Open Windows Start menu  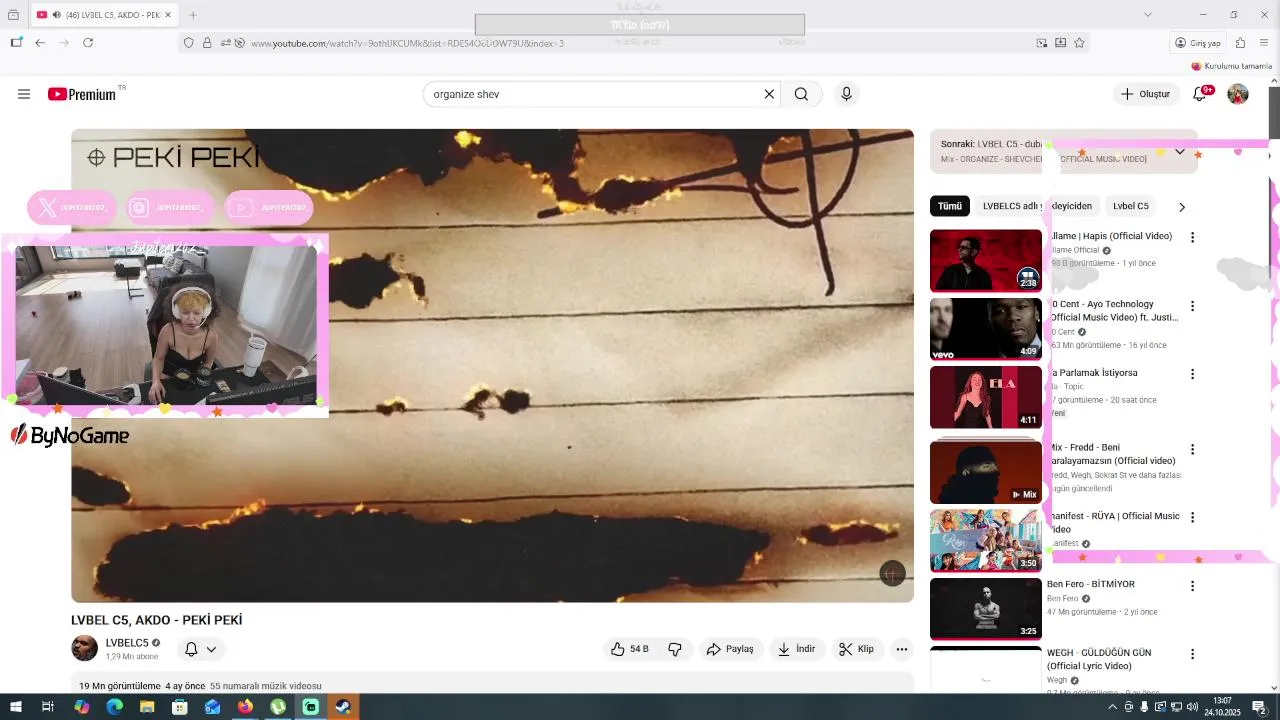[16, 707]
